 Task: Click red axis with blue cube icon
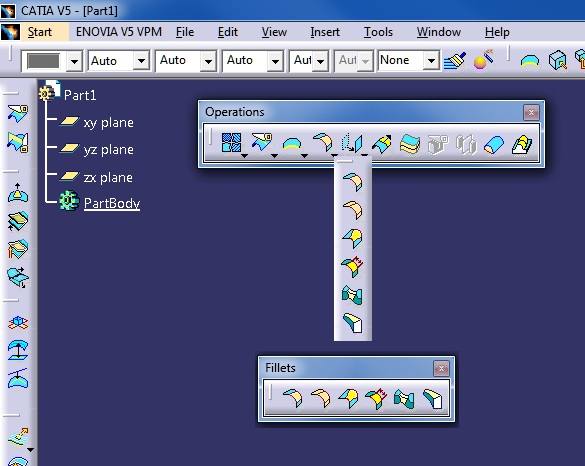pos(18,322)
